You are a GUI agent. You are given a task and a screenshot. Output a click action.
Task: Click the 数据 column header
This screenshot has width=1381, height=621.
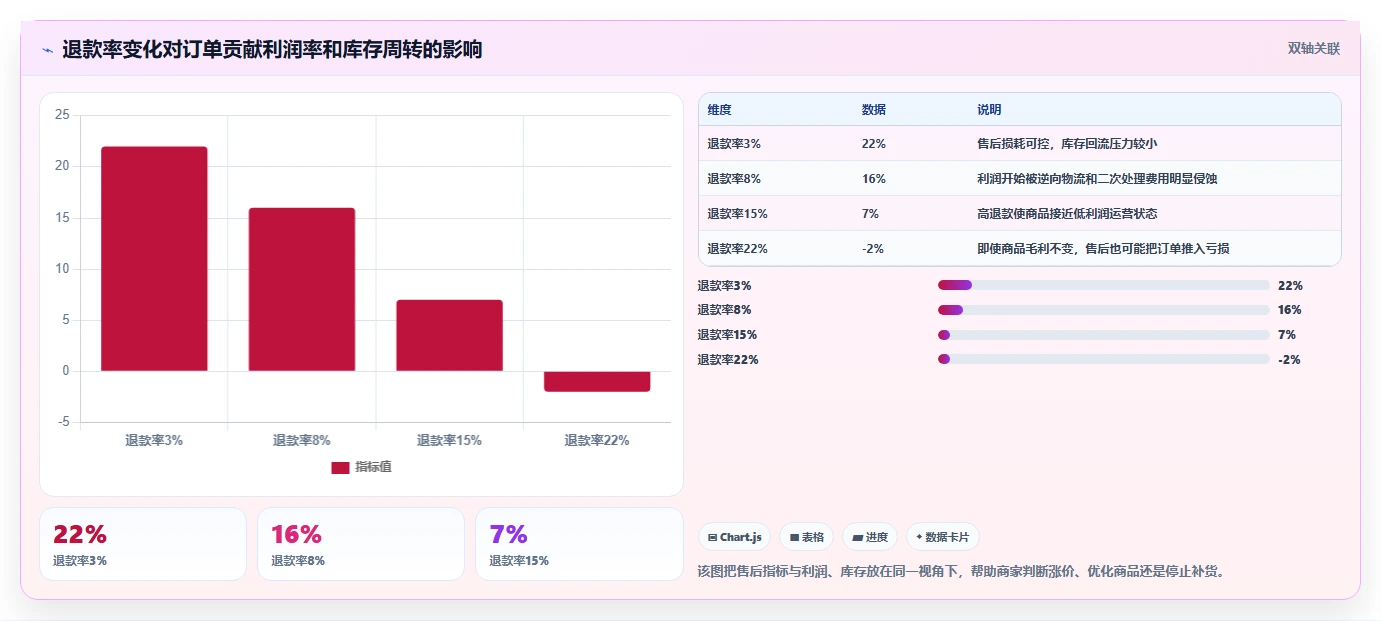tap(873, 110)
